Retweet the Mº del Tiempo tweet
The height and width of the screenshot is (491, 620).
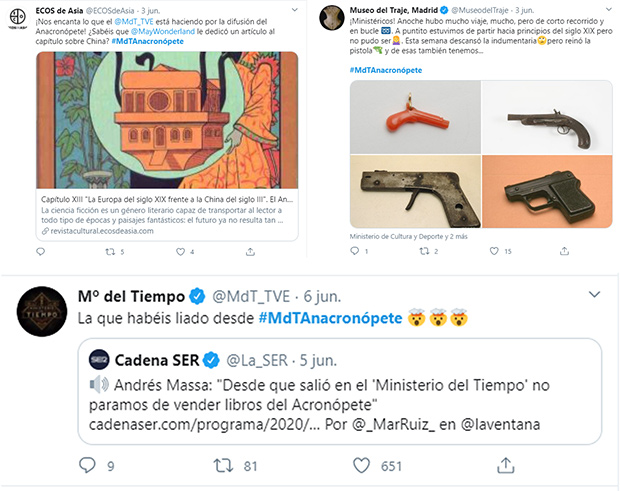point(223,465)
